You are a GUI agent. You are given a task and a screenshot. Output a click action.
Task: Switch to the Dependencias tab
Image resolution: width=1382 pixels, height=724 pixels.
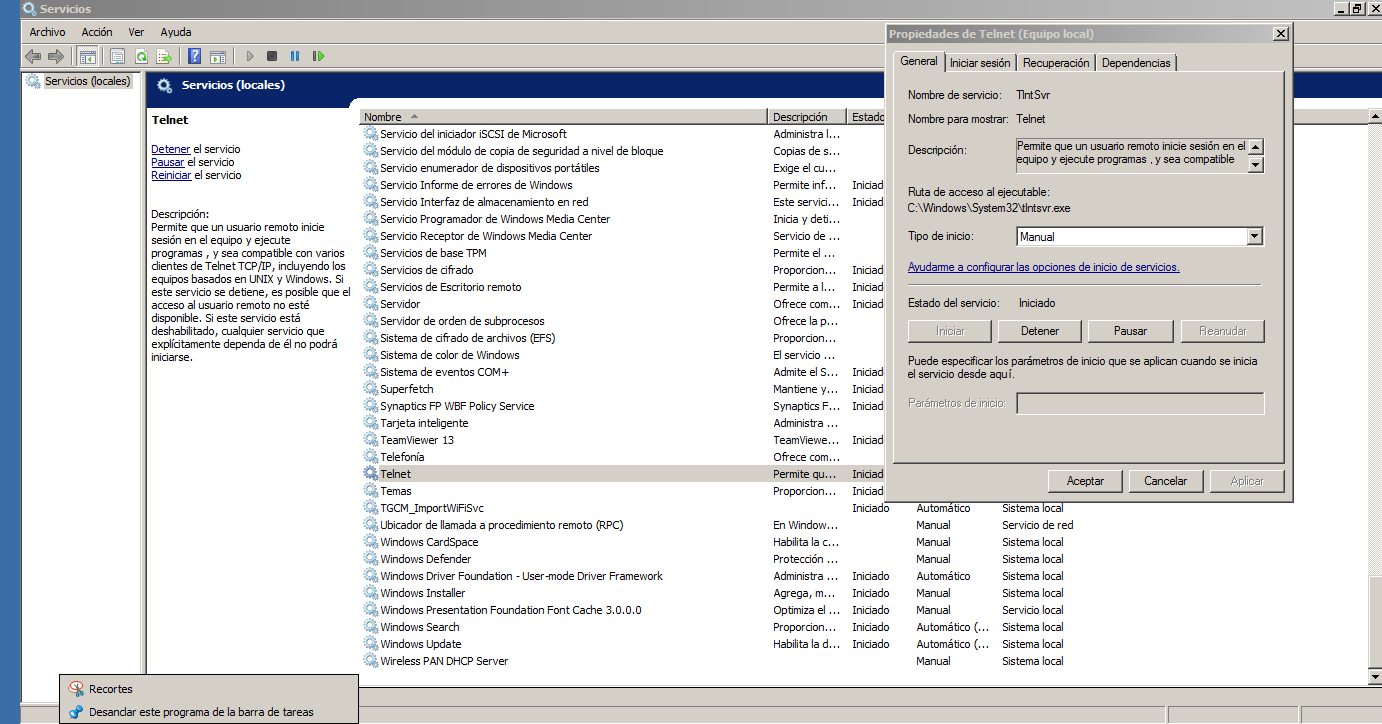(x=1136, y=63)
